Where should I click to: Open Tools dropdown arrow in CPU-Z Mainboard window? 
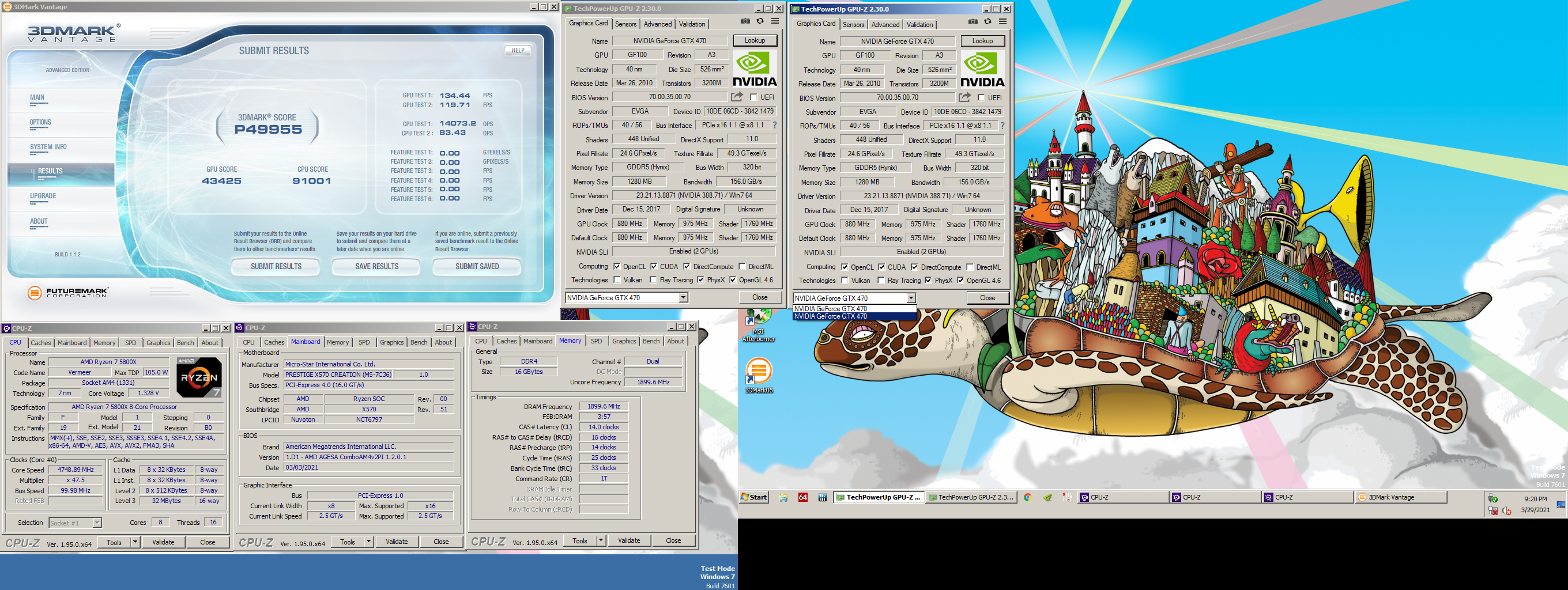pyautogui.click(x=368, y=542)
